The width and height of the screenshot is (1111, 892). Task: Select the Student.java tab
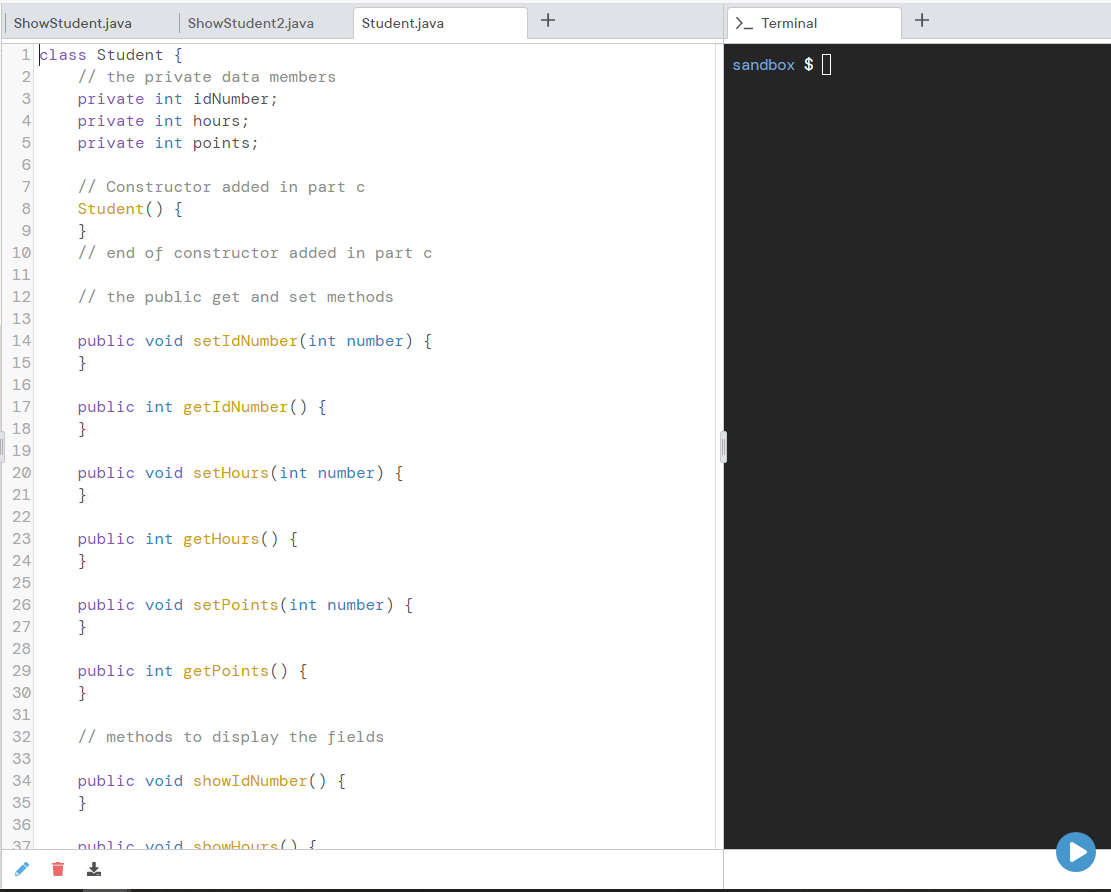402,23
